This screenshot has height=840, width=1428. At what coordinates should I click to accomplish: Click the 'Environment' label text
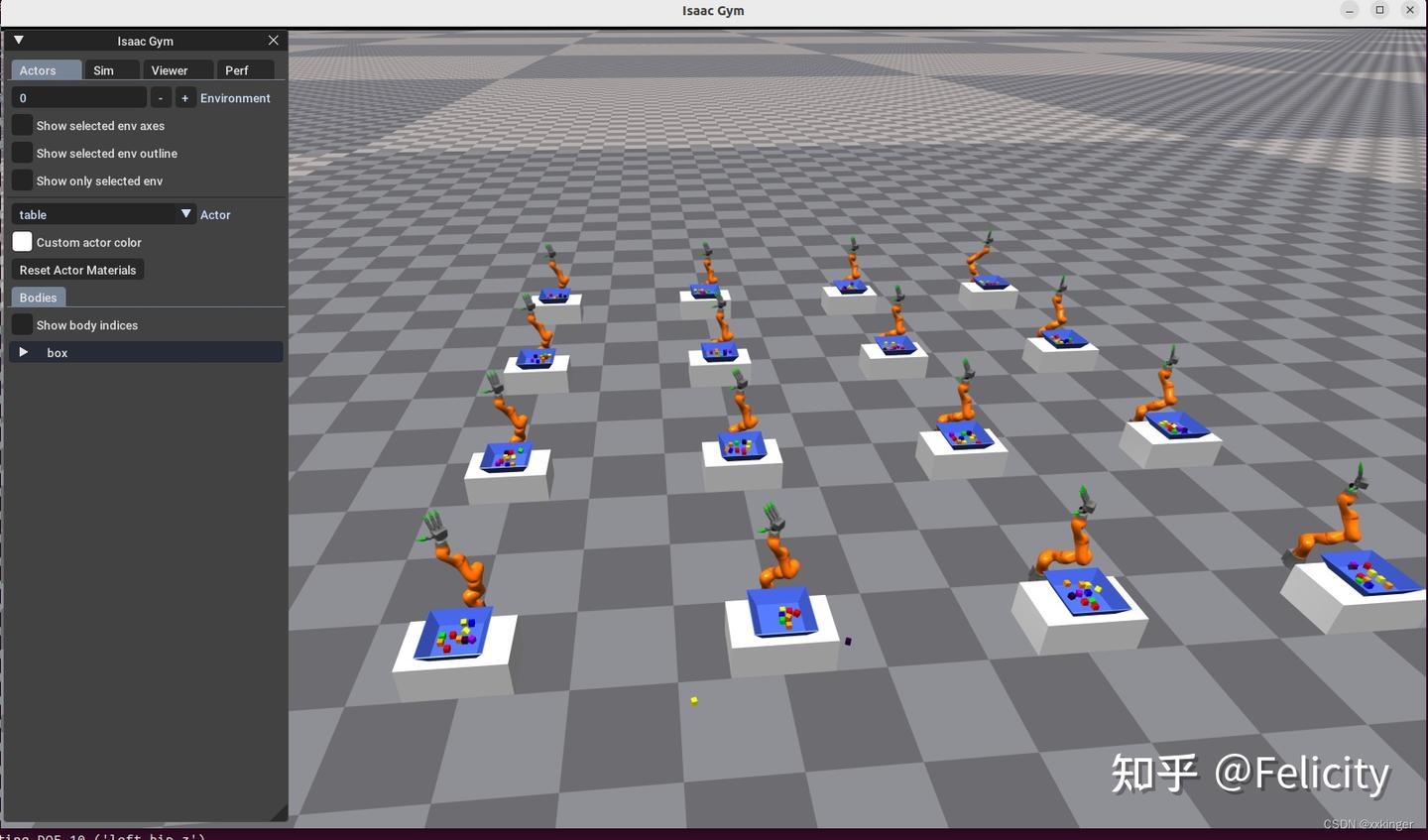(x=235, y=98)
